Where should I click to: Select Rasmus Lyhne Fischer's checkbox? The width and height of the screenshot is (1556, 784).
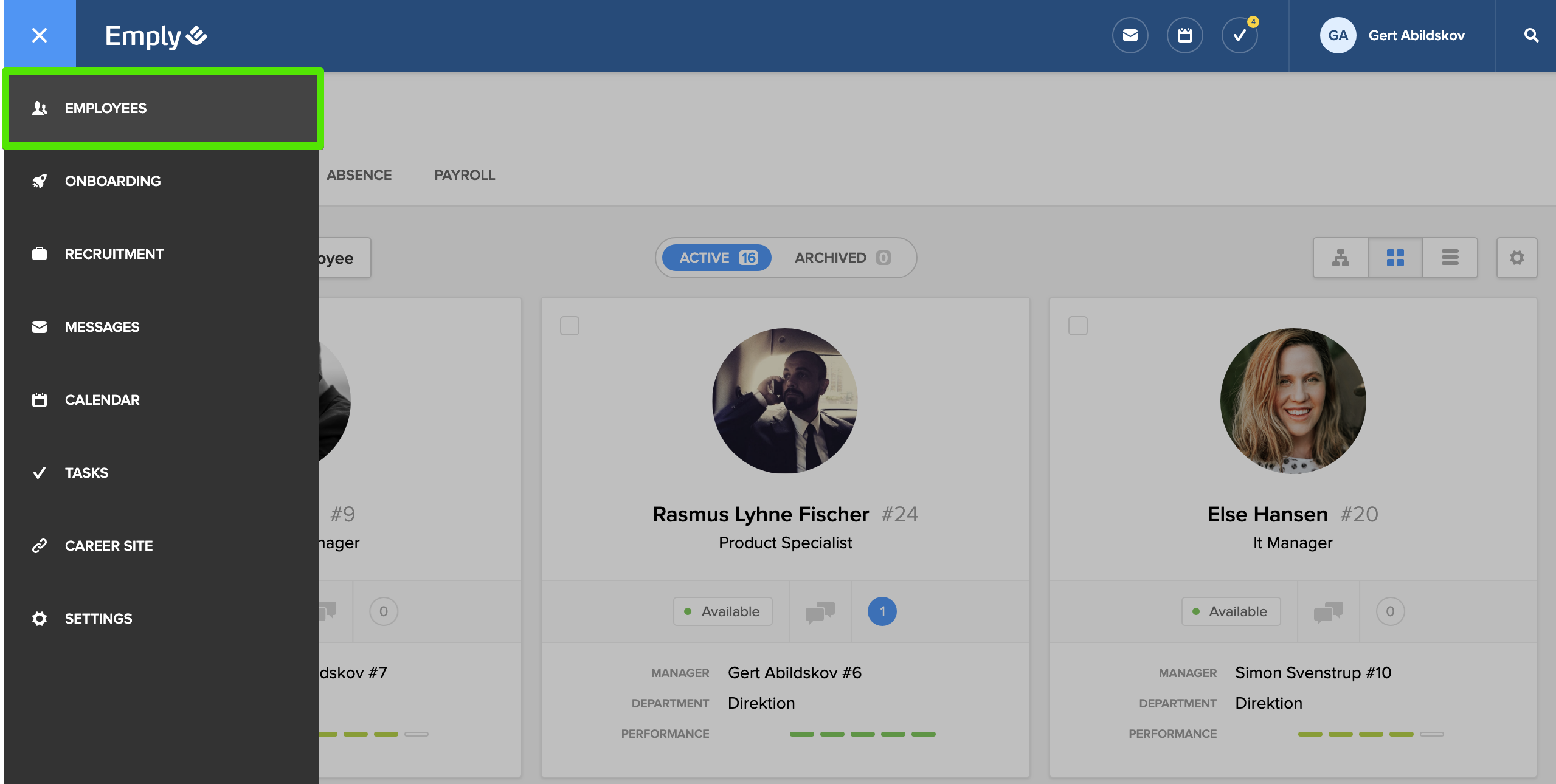point(570,326)
